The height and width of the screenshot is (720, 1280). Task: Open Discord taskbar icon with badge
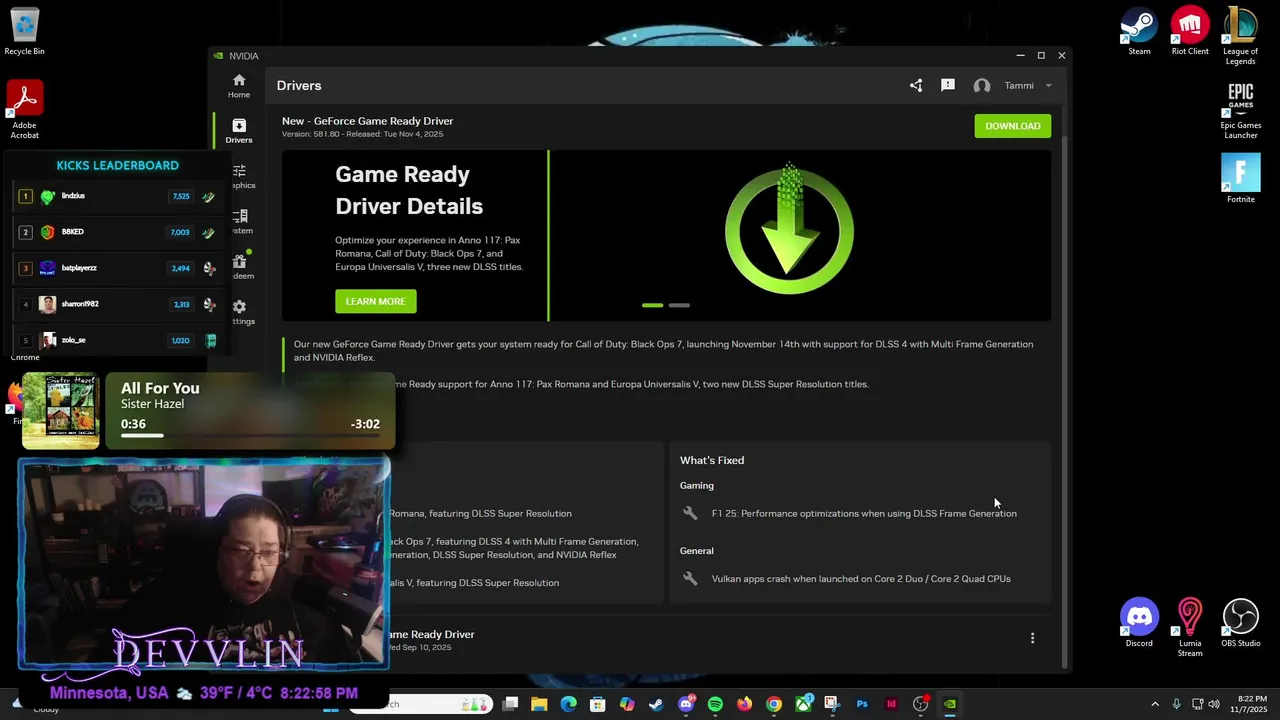click(x=686, y=704)
